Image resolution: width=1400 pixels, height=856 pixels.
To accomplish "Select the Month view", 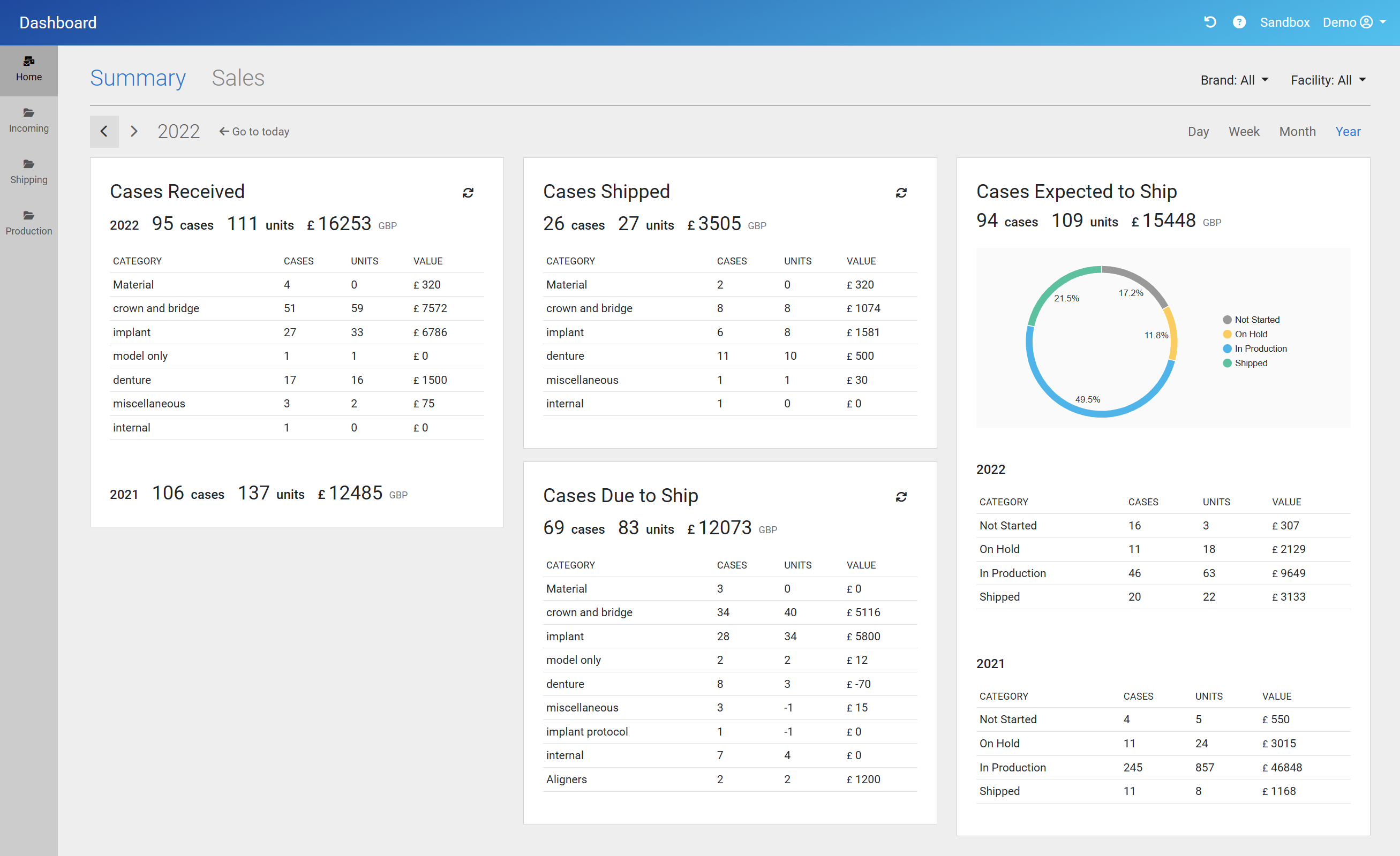I will point(1297,131).
